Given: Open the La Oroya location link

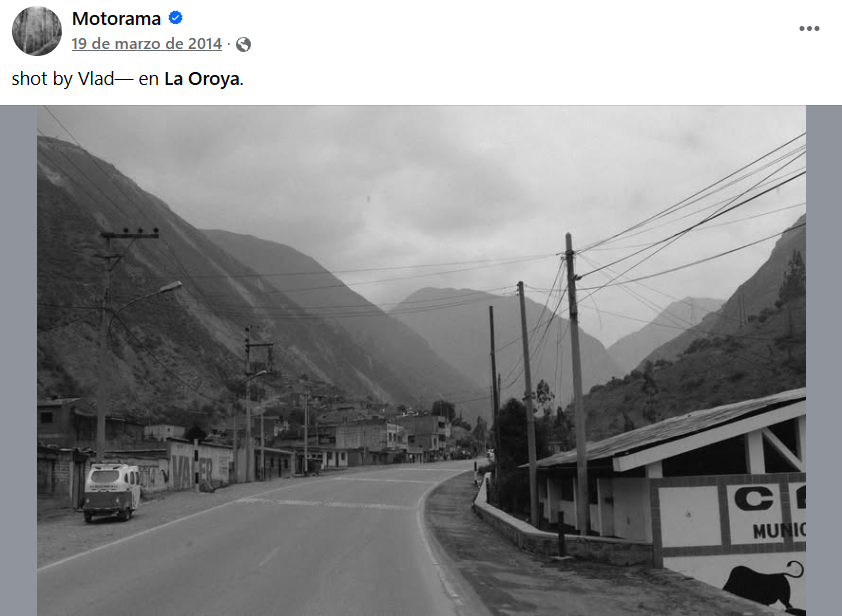Looking at the screenshot, I should coord(201,79).
